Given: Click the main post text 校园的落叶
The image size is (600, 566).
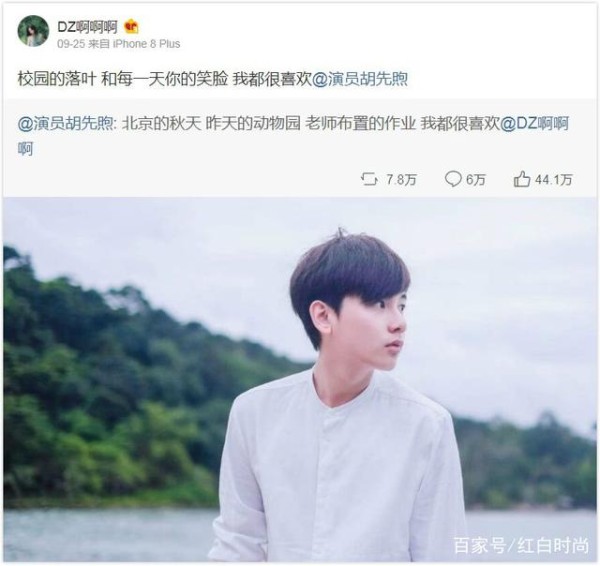Looking at the screenshot, I should pyautogui.click(x=57, y=79).
